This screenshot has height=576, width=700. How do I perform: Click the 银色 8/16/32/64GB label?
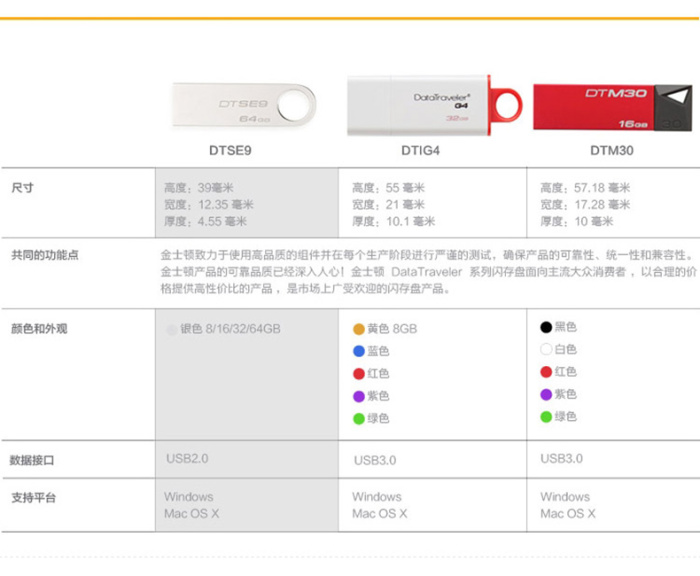(x=230, y=329)
